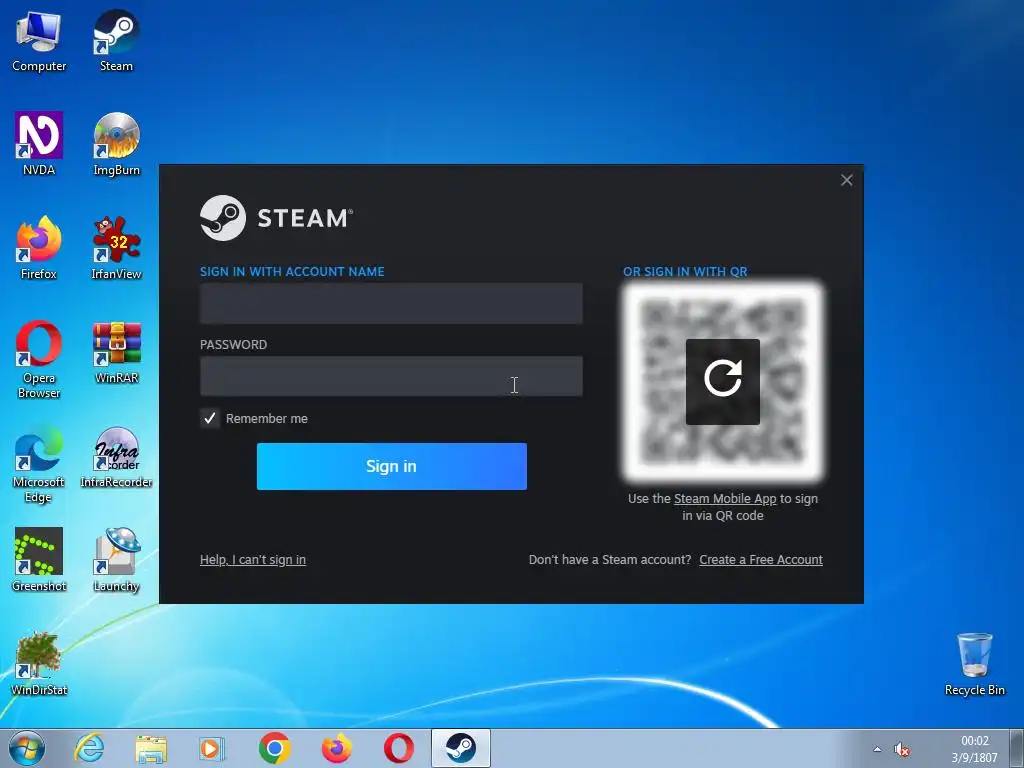The image size is (1024, 768).
Task: Open the taskbar clock and date
Action: point(974,749)
